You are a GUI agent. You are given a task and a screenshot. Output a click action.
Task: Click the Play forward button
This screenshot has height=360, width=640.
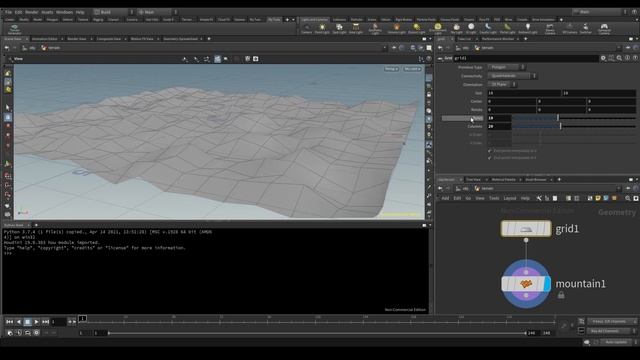coord(36,322)
